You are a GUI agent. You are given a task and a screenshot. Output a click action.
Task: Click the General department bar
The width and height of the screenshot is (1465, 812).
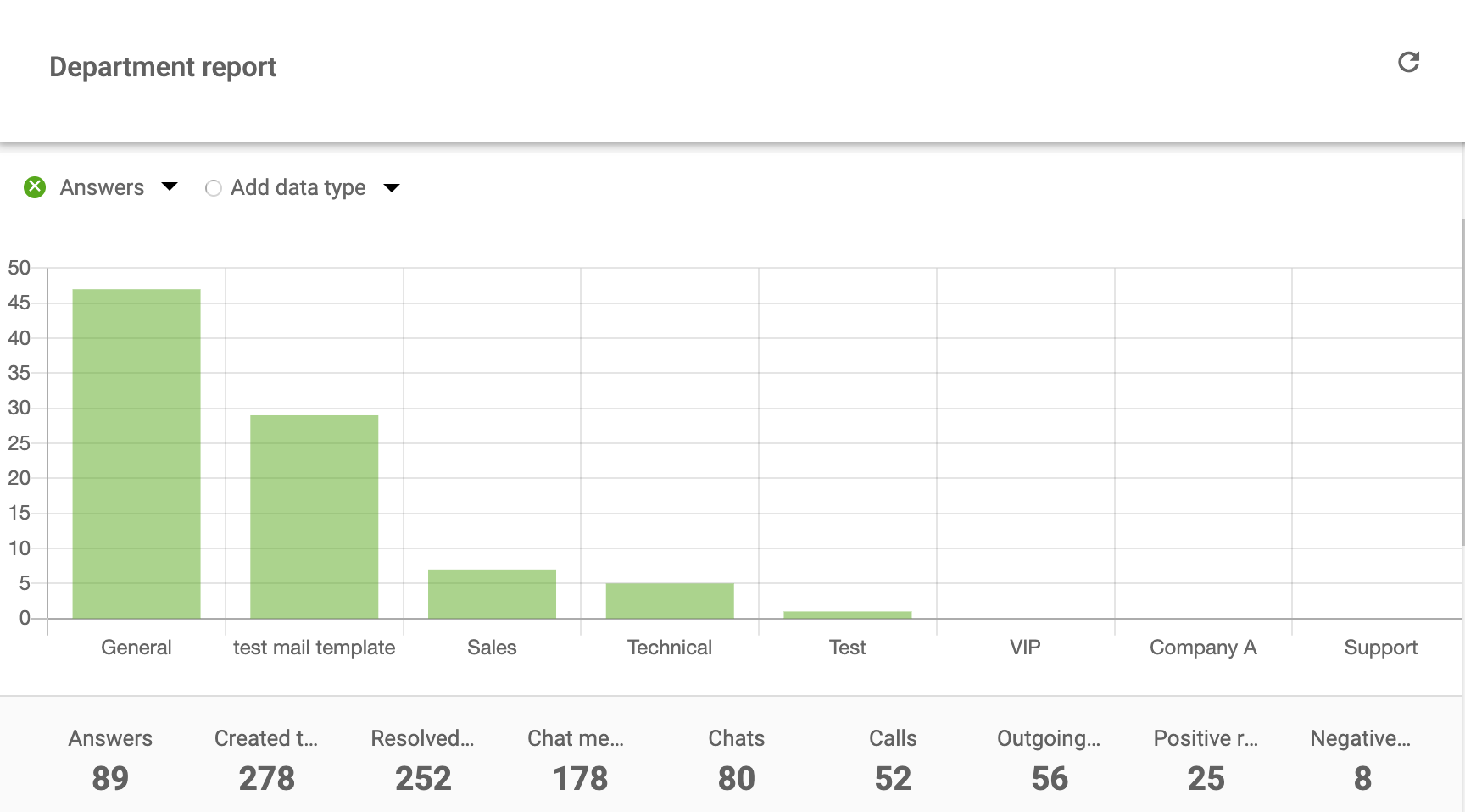[136, 449]
